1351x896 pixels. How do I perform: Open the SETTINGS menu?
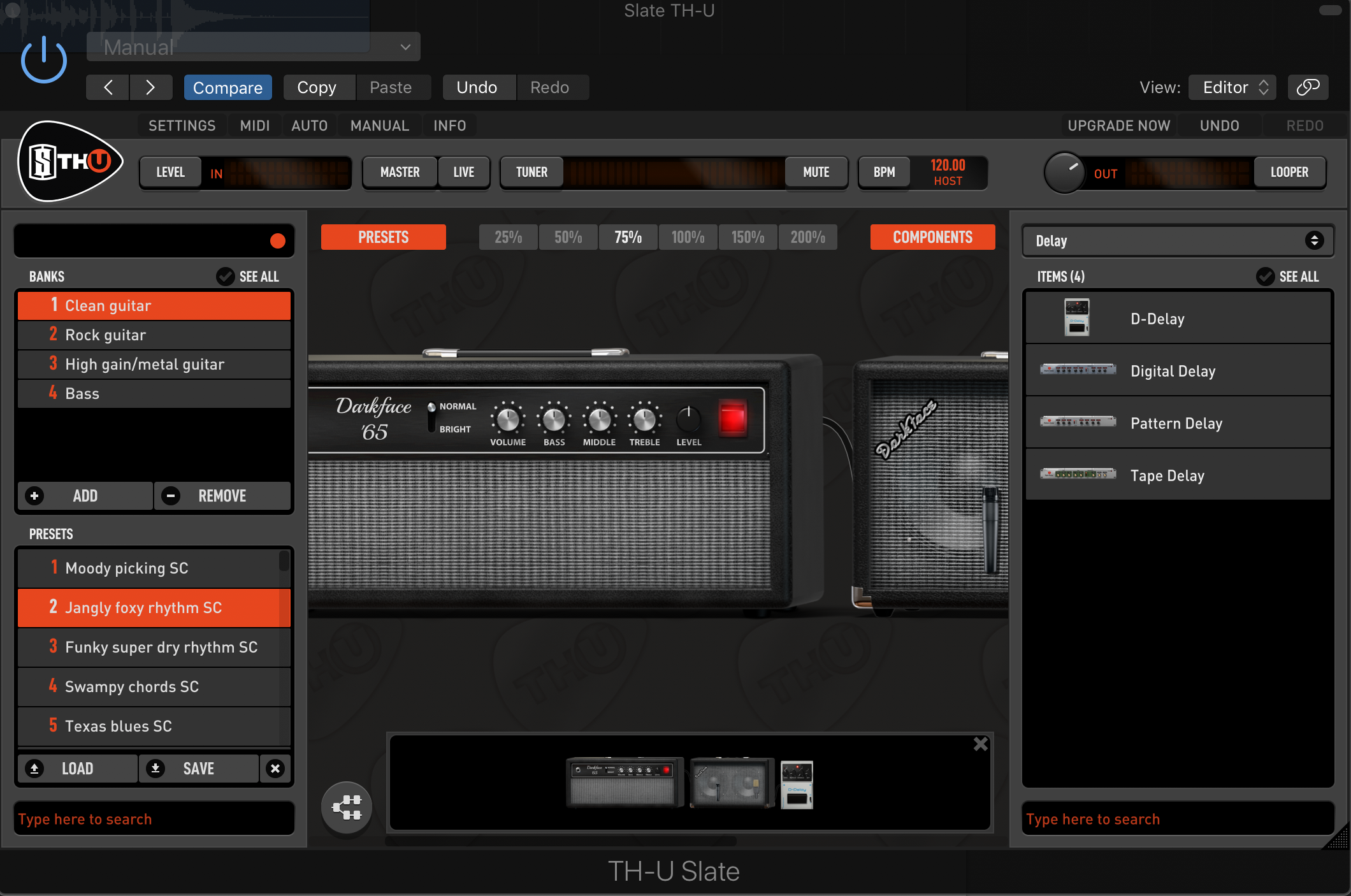click(182, 126)
